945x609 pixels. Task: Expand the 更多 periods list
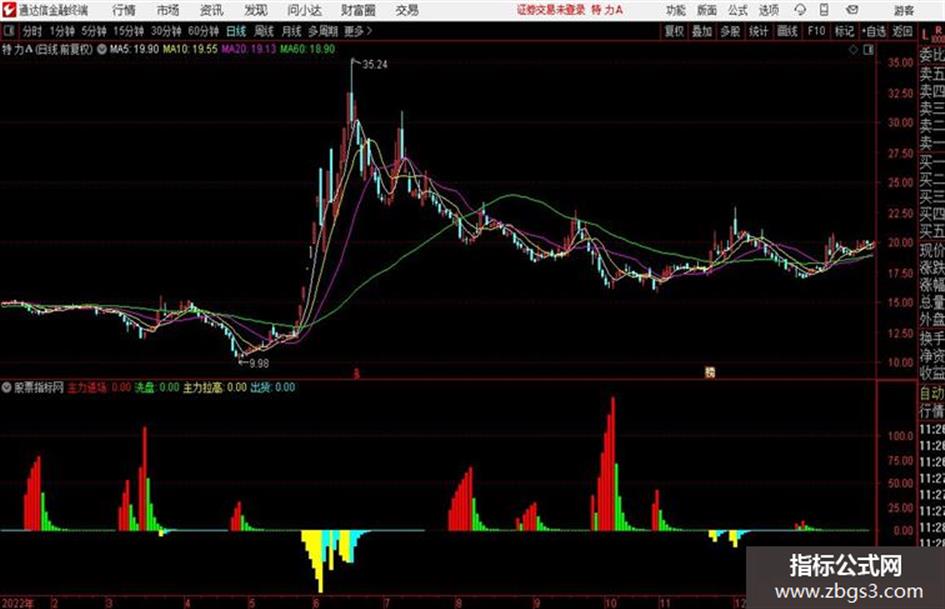pos(358,31)
